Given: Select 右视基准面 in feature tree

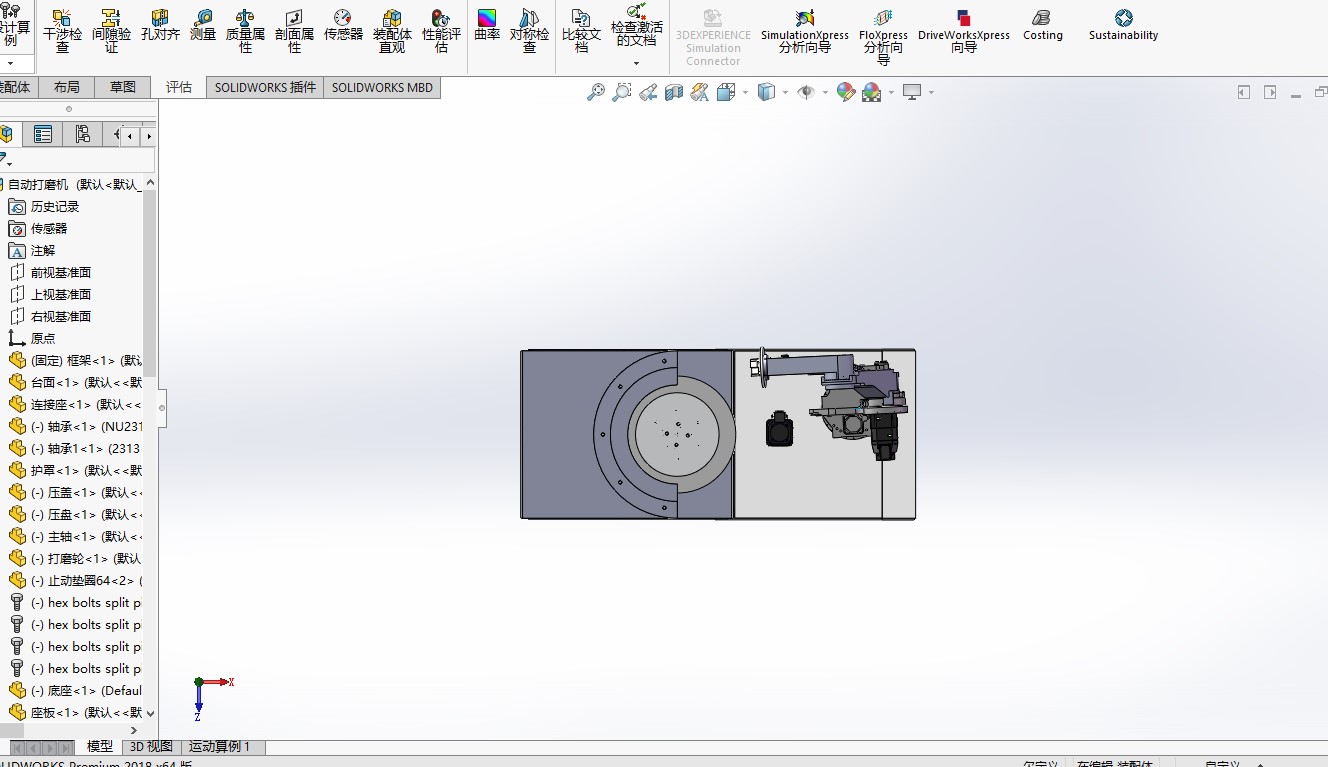Looking at the screenshot, I should (61, 316).
